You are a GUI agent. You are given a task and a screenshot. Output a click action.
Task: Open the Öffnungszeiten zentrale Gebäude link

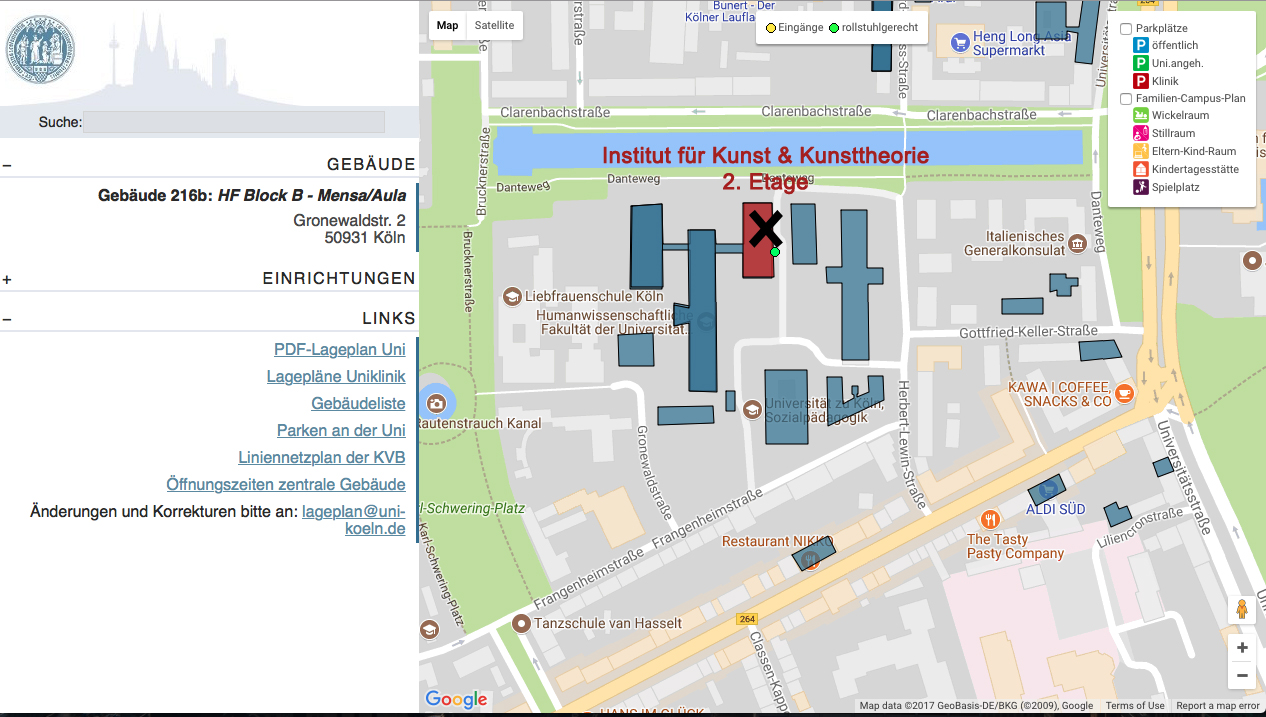point(286,485)
